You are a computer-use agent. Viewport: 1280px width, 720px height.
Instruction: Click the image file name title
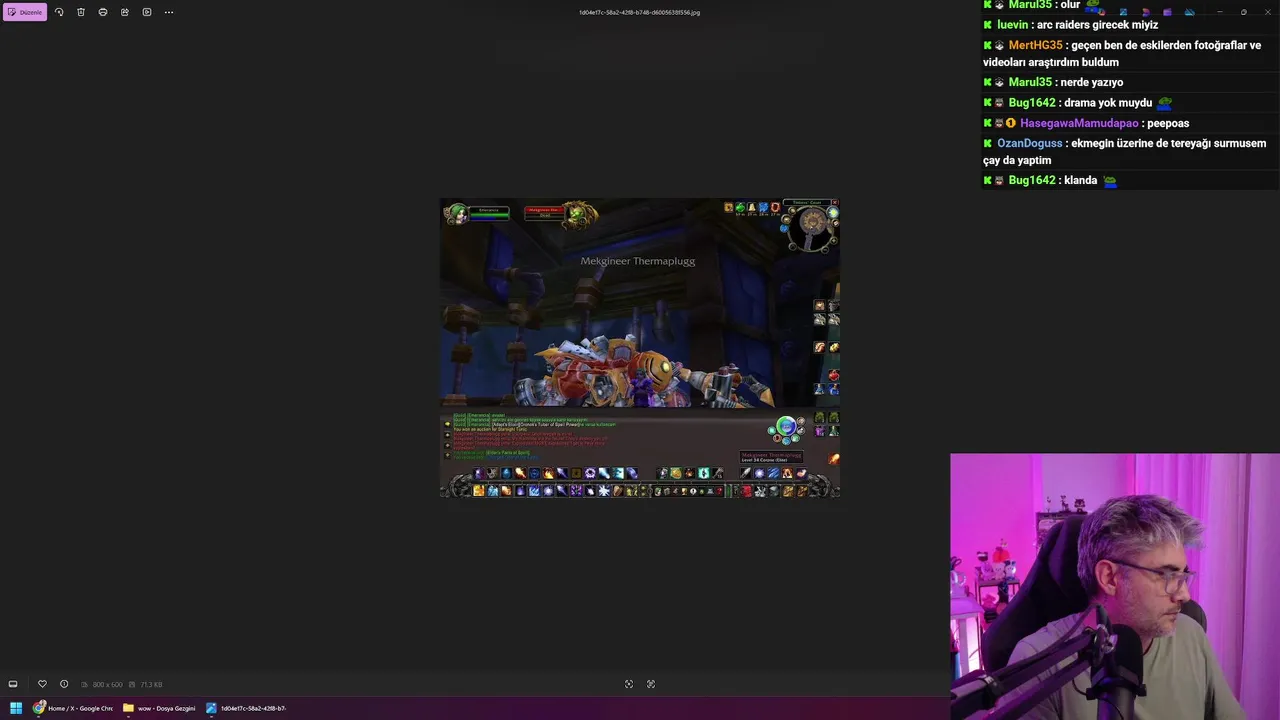pyautogui.click(x=640, y=13)
